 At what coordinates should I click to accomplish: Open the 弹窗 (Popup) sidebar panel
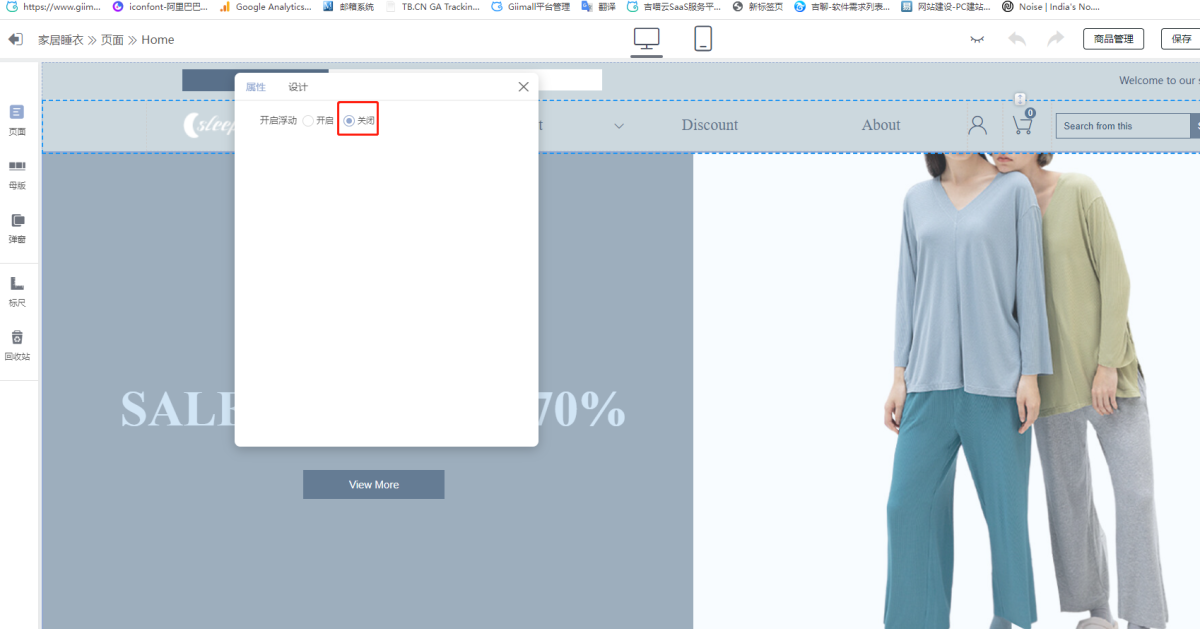17,226
